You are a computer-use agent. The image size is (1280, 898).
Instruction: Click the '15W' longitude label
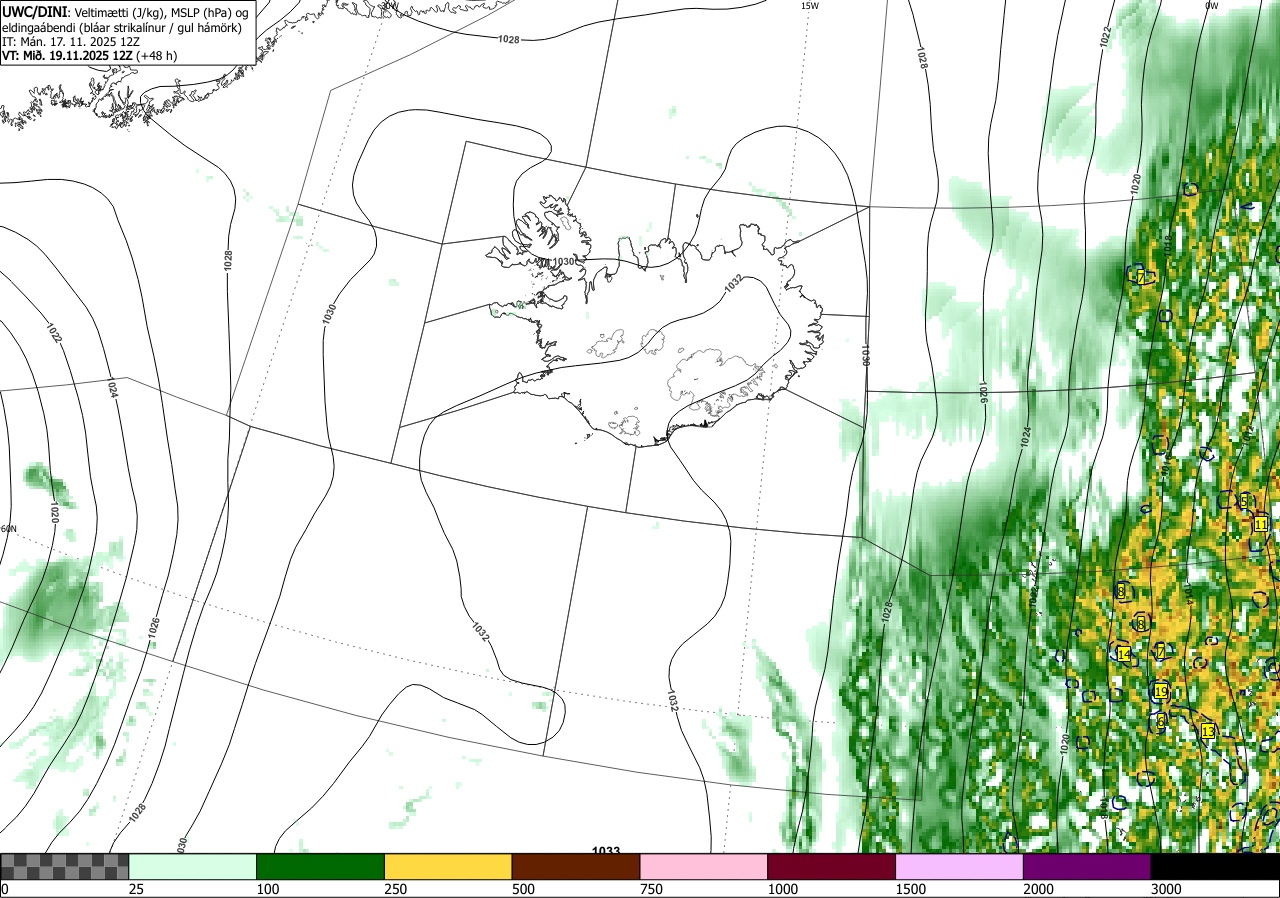click(x=810, y=5)
